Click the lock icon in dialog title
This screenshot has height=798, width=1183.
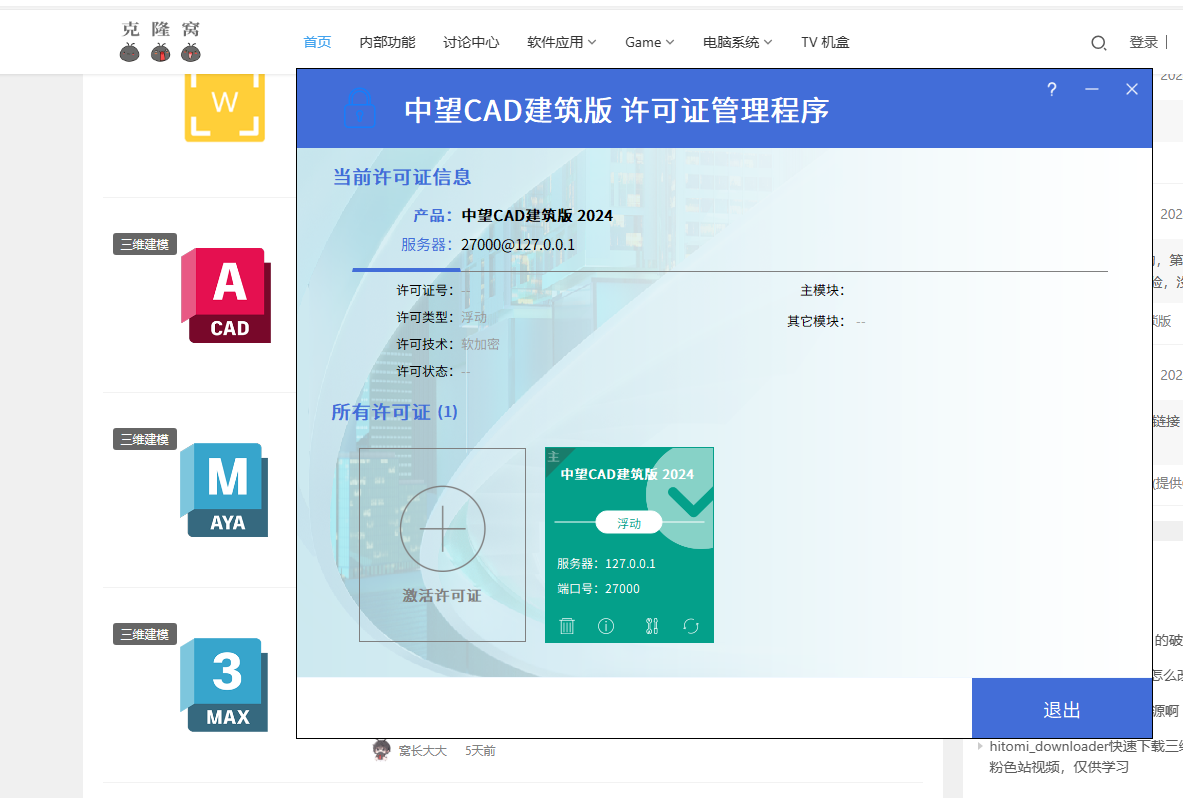[360, 108]
